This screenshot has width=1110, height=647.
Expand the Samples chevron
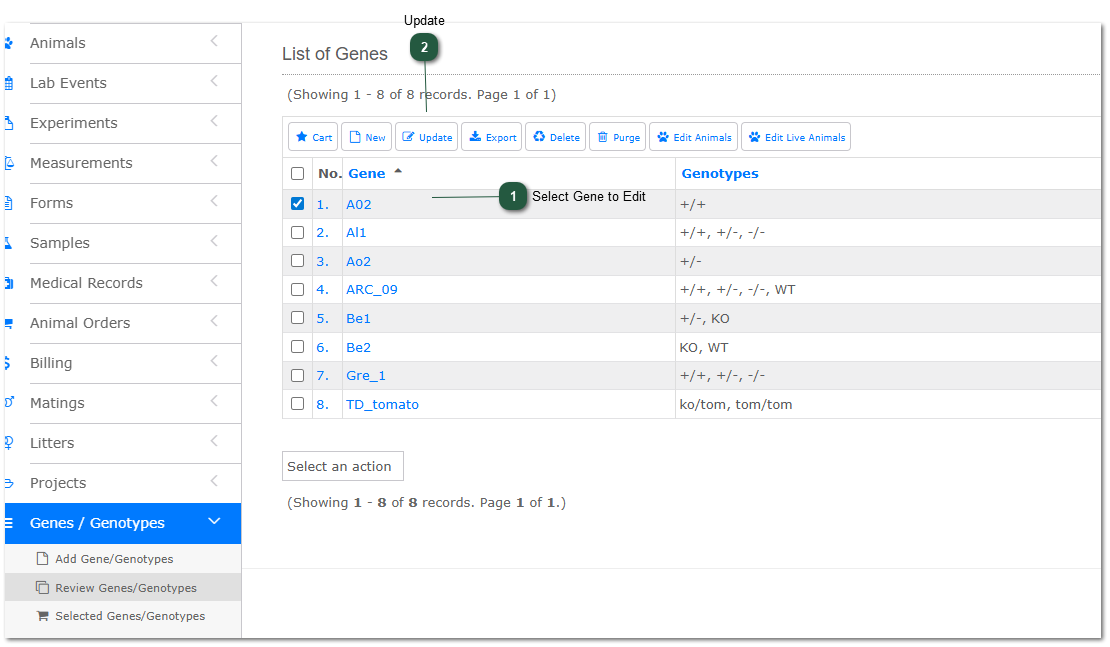(x=214, y=241)
